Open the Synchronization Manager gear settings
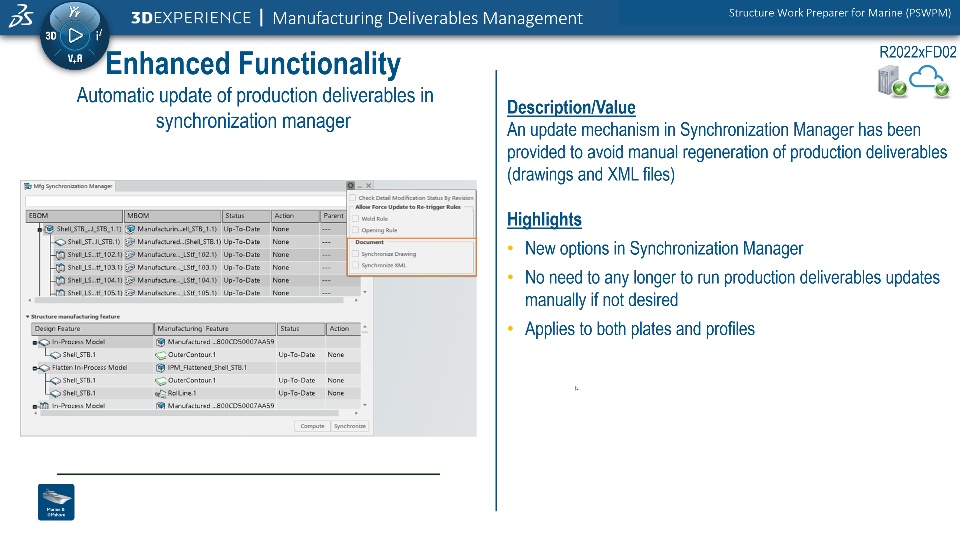The image size is (960, 540). pyautogui.click(x=350, y=186)
